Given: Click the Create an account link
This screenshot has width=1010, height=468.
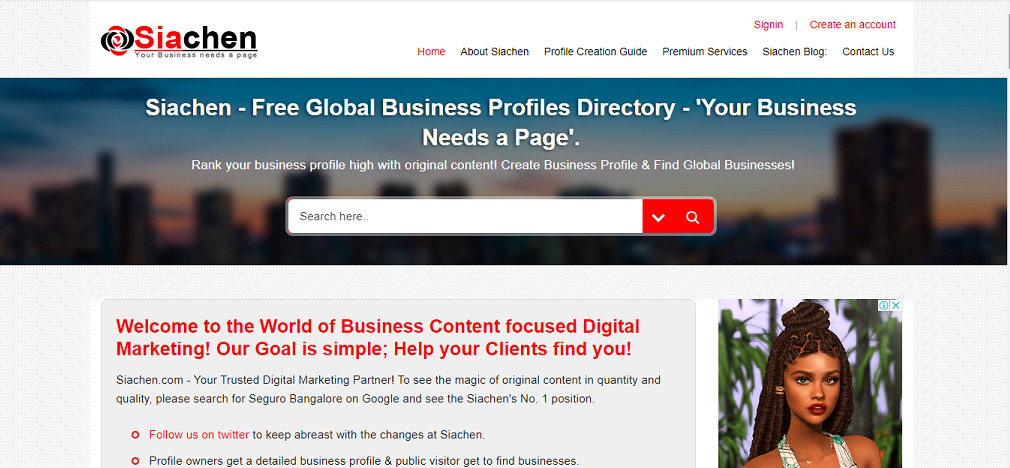Looking at the screenshot, I should [x=852, y=24].
